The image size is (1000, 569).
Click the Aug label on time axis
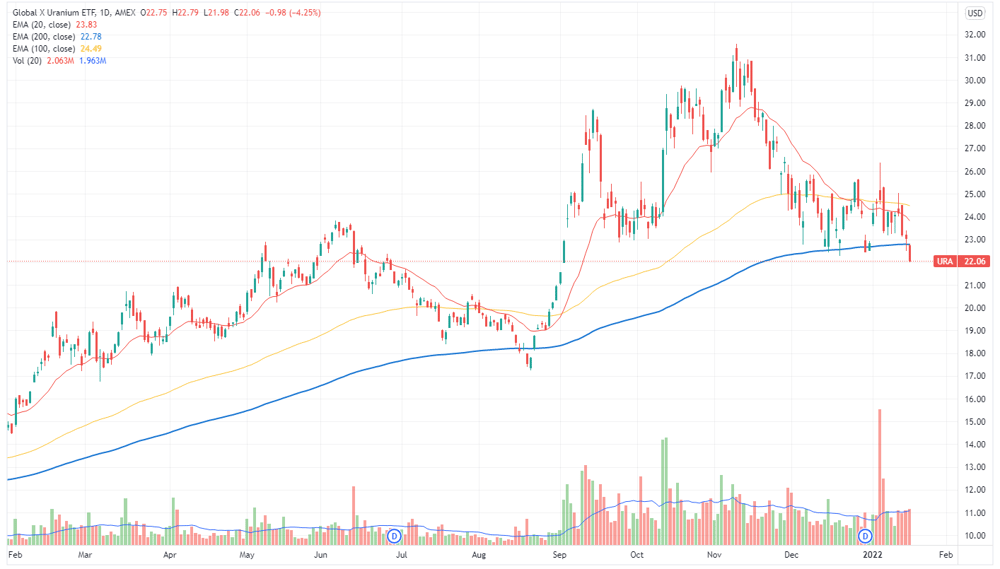pyautogui.click(x=479, y=555)
